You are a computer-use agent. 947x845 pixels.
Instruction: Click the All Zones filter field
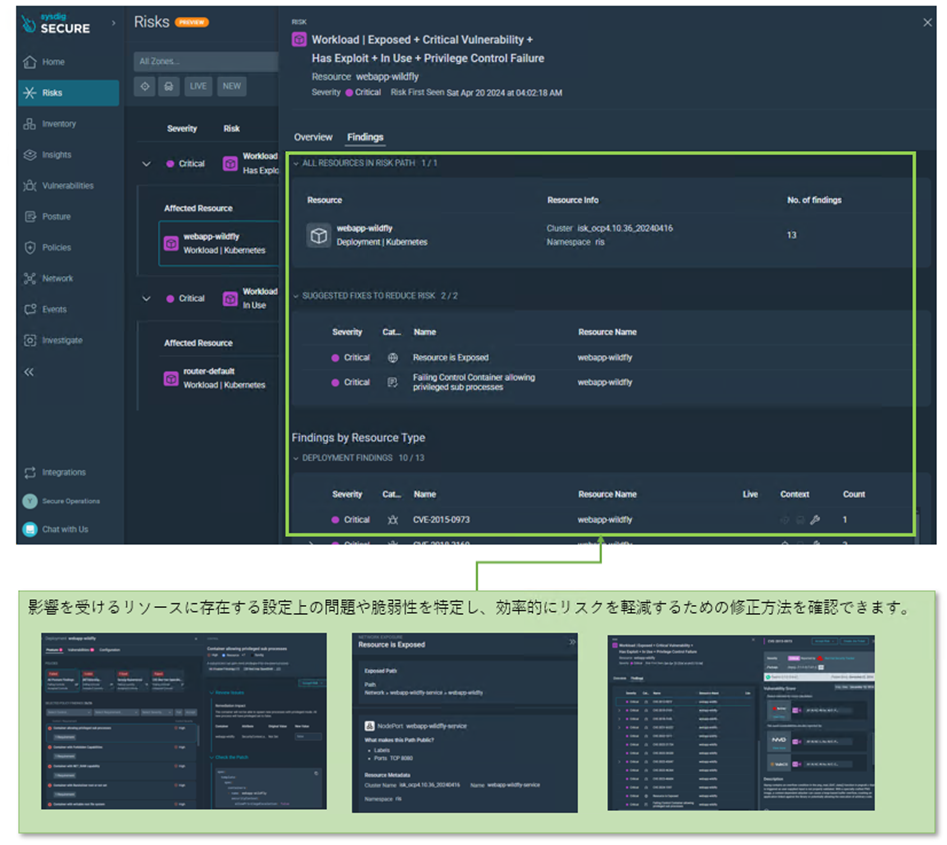(204, 62)
